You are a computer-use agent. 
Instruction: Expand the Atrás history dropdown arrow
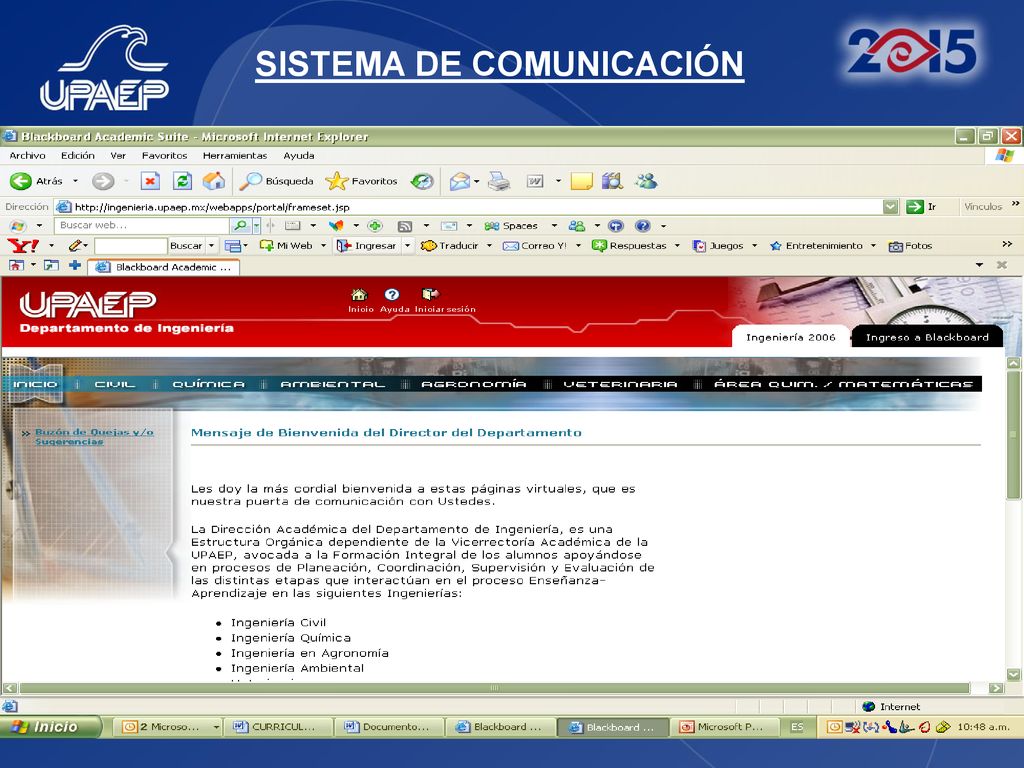pyautogui.click(x=75, y=181)
